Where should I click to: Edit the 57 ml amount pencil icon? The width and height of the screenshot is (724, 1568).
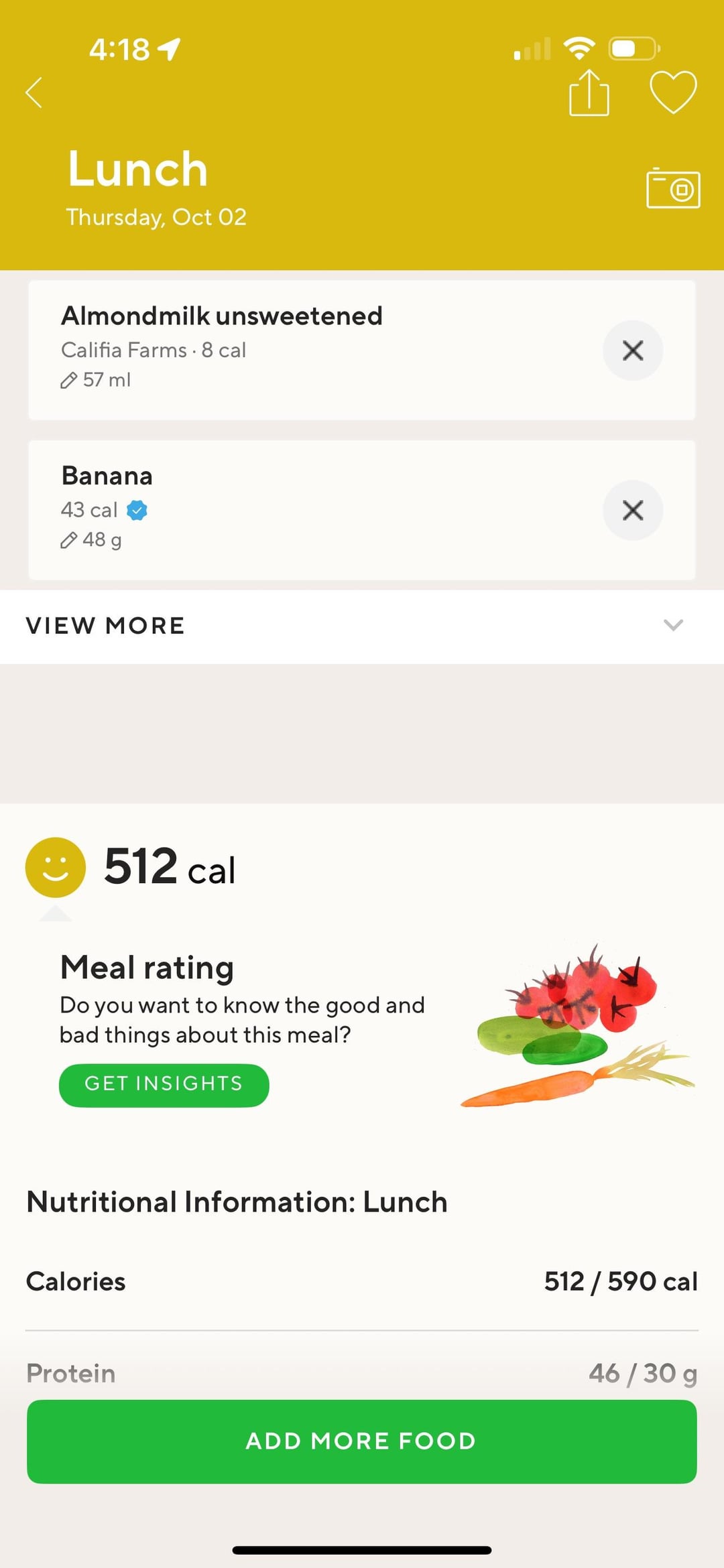point(68,381)
